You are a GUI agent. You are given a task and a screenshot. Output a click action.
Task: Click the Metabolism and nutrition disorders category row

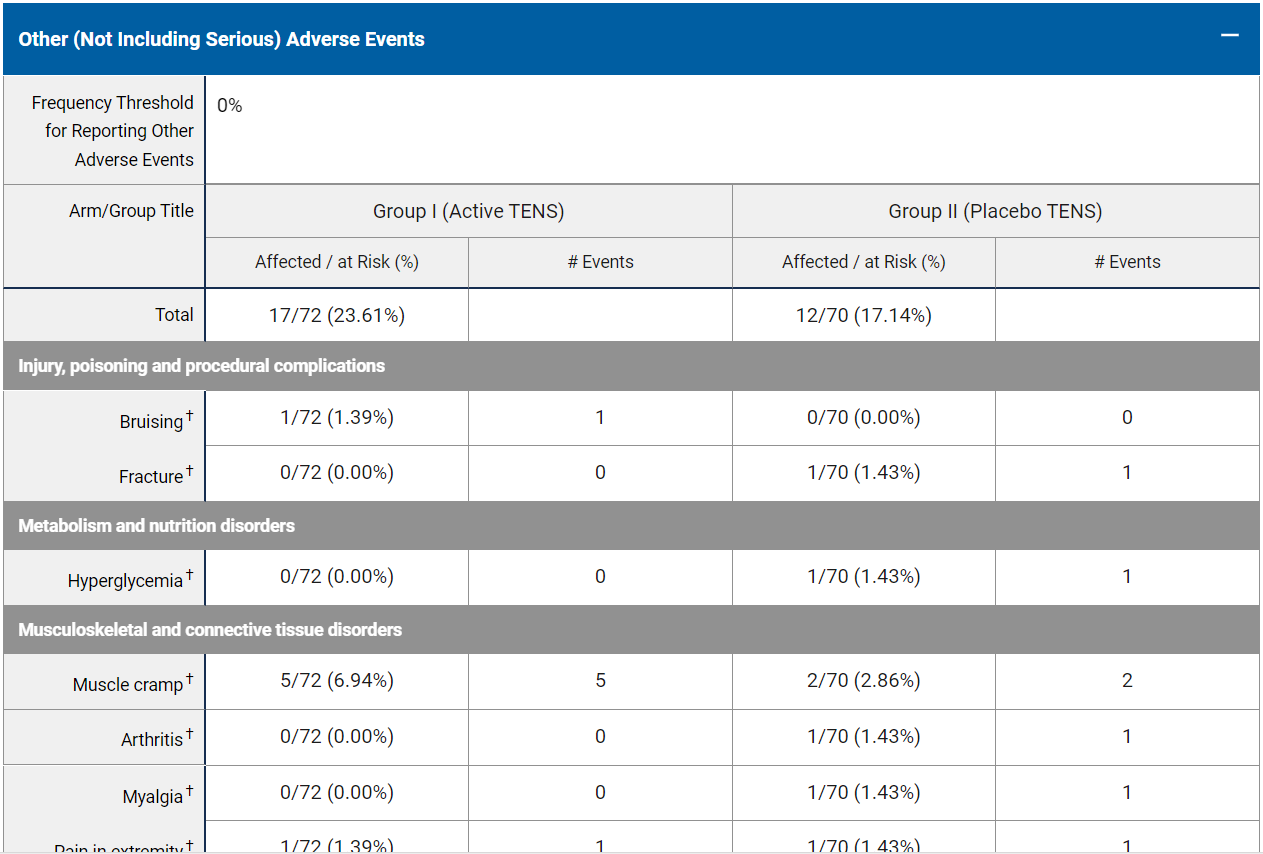pos(631,526)
